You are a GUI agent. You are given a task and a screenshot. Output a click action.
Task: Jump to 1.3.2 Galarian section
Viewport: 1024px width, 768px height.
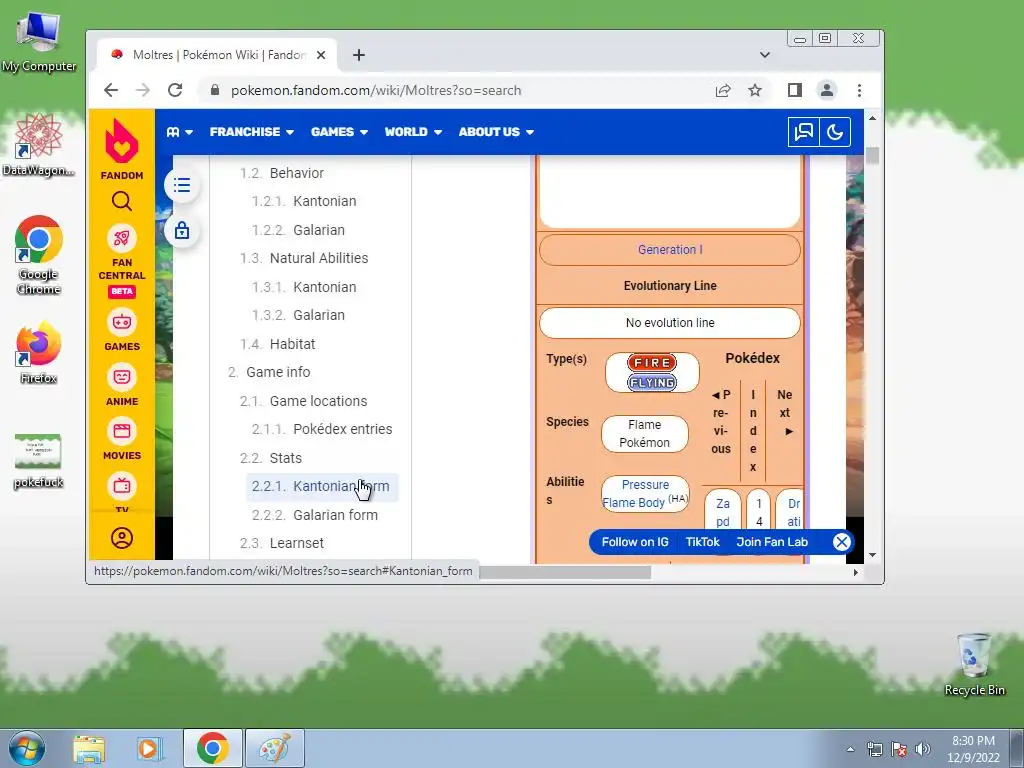pyautogui.click(x=298, y=315)
